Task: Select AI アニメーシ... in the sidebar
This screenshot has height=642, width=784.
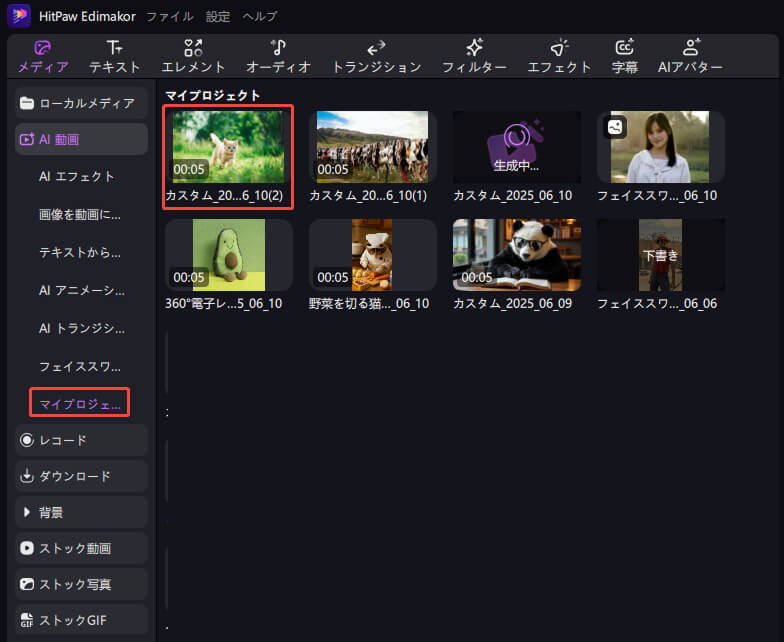Action: point(82,290)
